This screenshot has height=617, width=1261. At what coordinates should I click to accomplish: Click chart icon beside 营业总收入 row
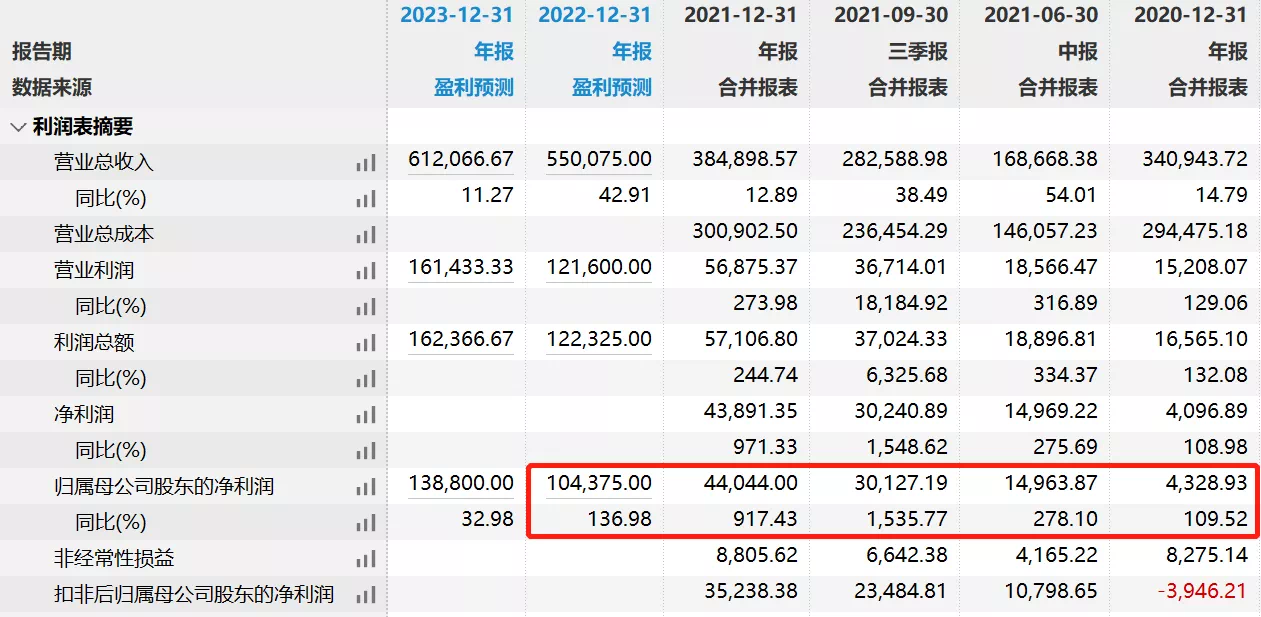[x=366, y=163]
